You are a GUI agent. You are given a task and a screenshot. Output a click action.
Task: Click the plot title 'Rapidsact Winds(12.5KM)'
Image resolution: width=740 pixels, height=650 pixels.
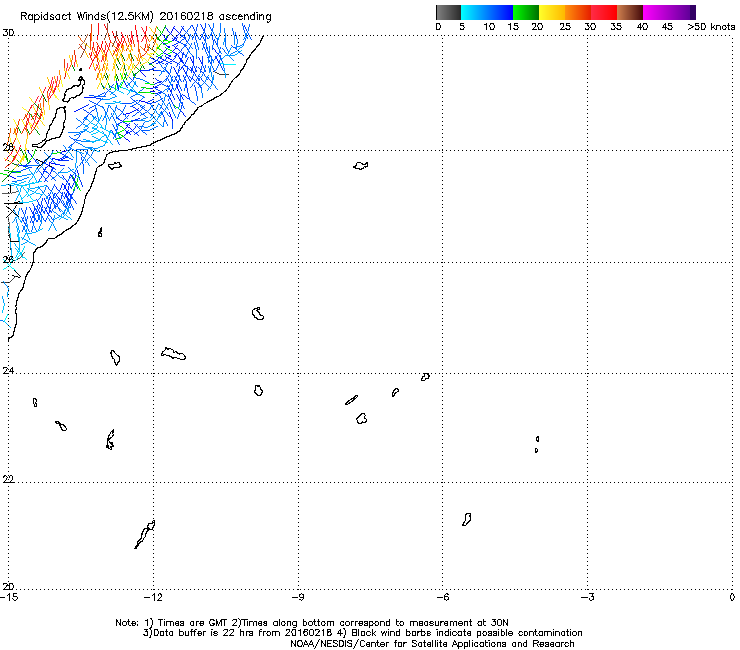click(x=87, y=17)
